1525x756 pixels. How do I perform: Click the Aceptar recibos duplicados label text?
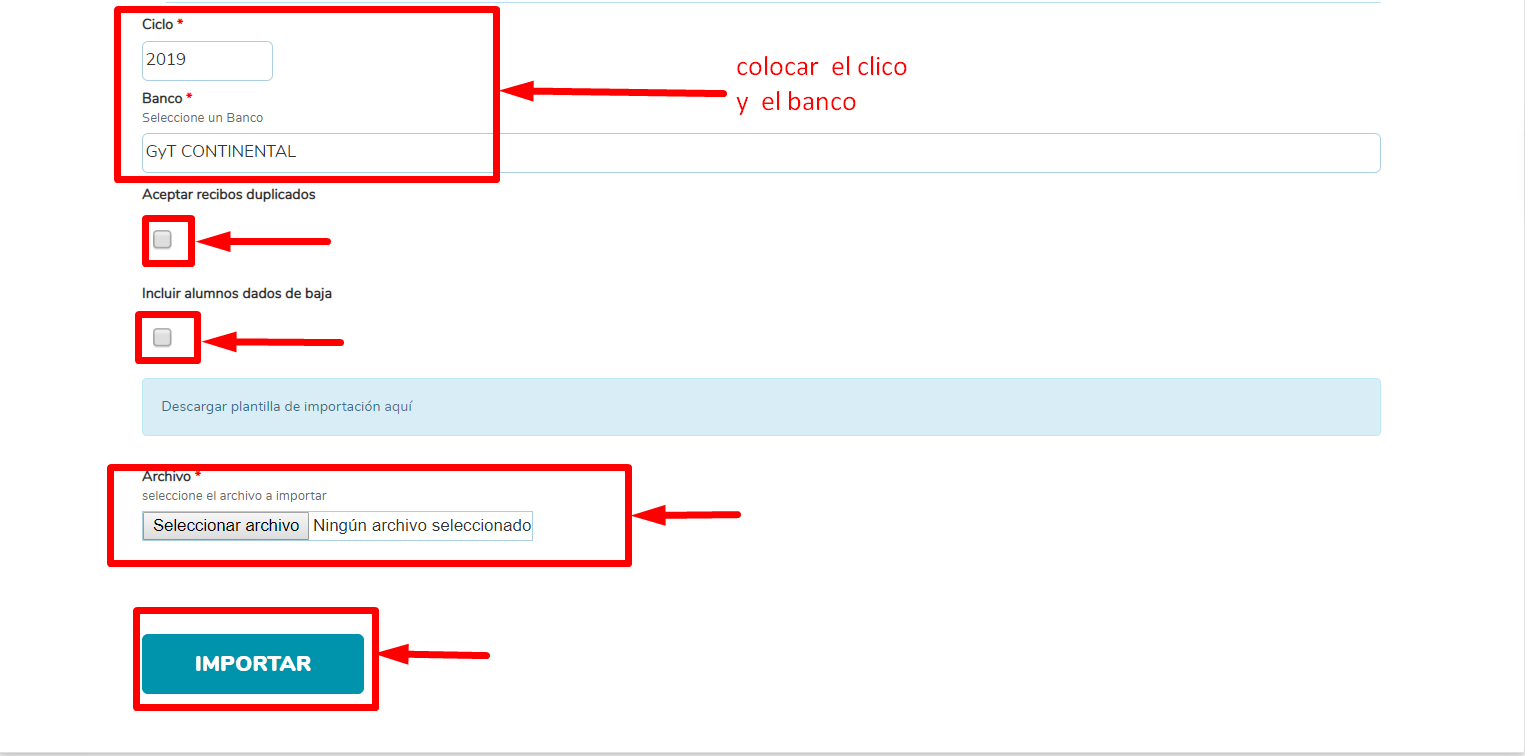pos(229,194)
